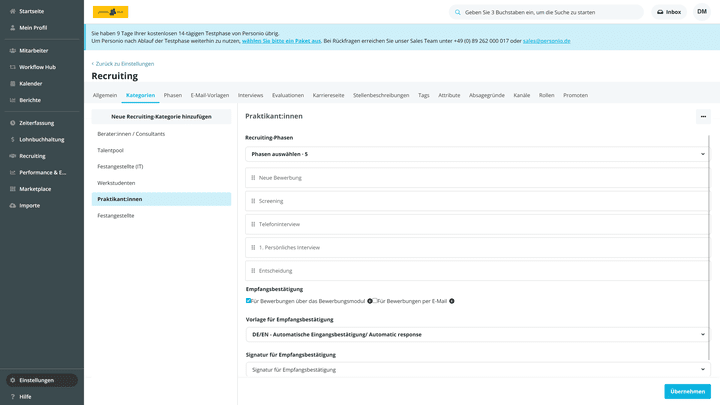Click the Startseite home icon in sidebar
720x405 pixels.
[x=12, y=11]
